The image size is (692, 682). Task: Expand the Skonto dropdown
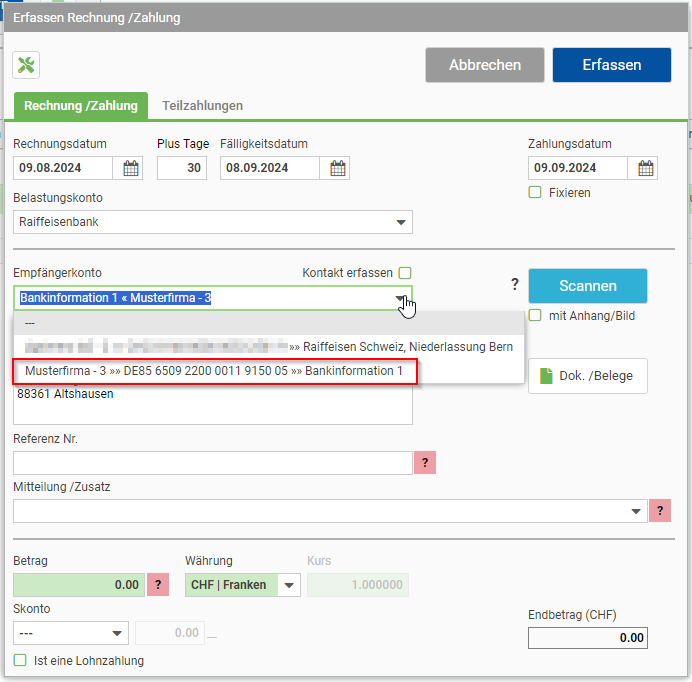[x=71, y=633]
